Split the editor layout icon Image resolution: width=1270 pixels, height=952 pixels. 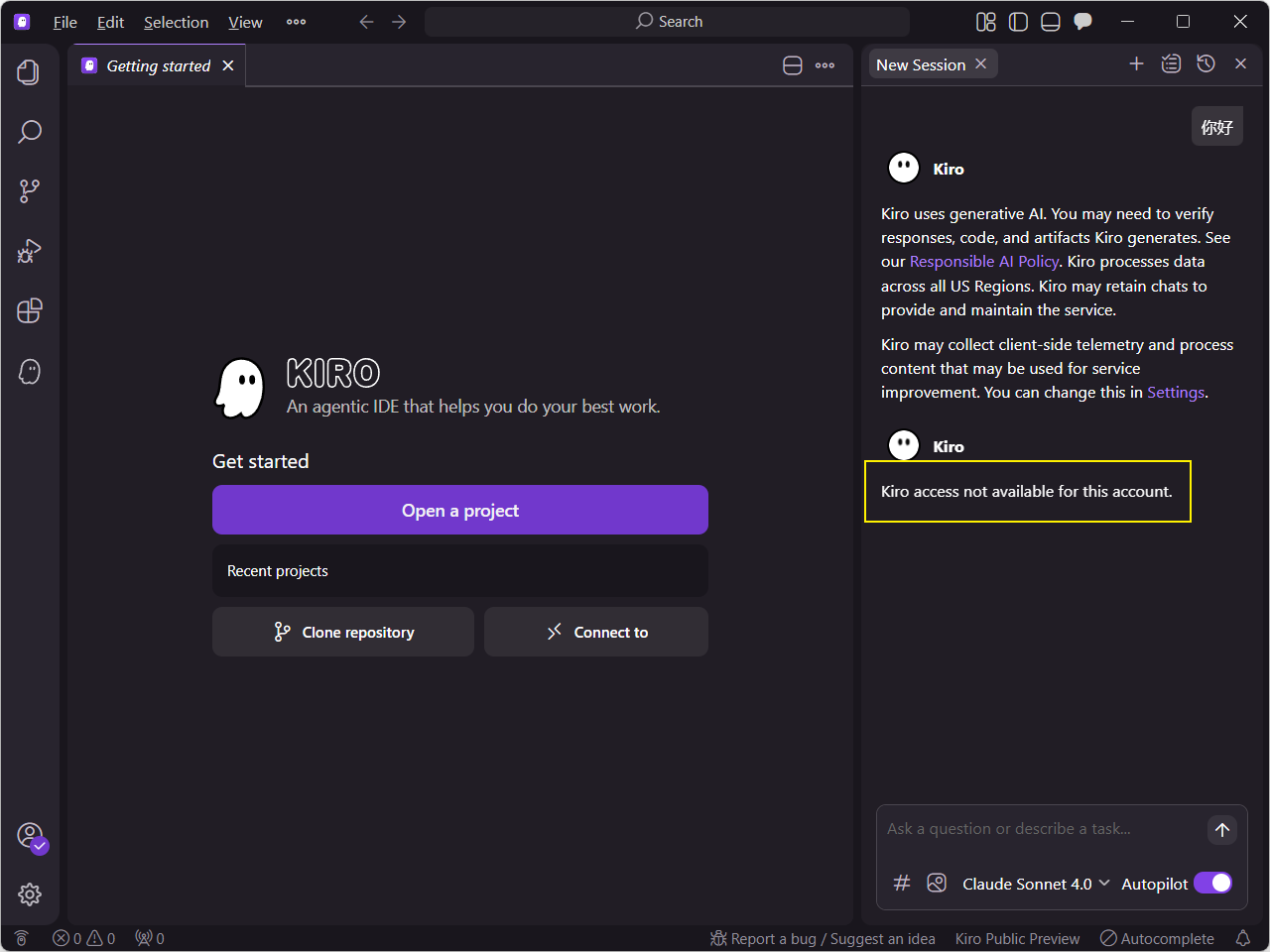[792, 65]
